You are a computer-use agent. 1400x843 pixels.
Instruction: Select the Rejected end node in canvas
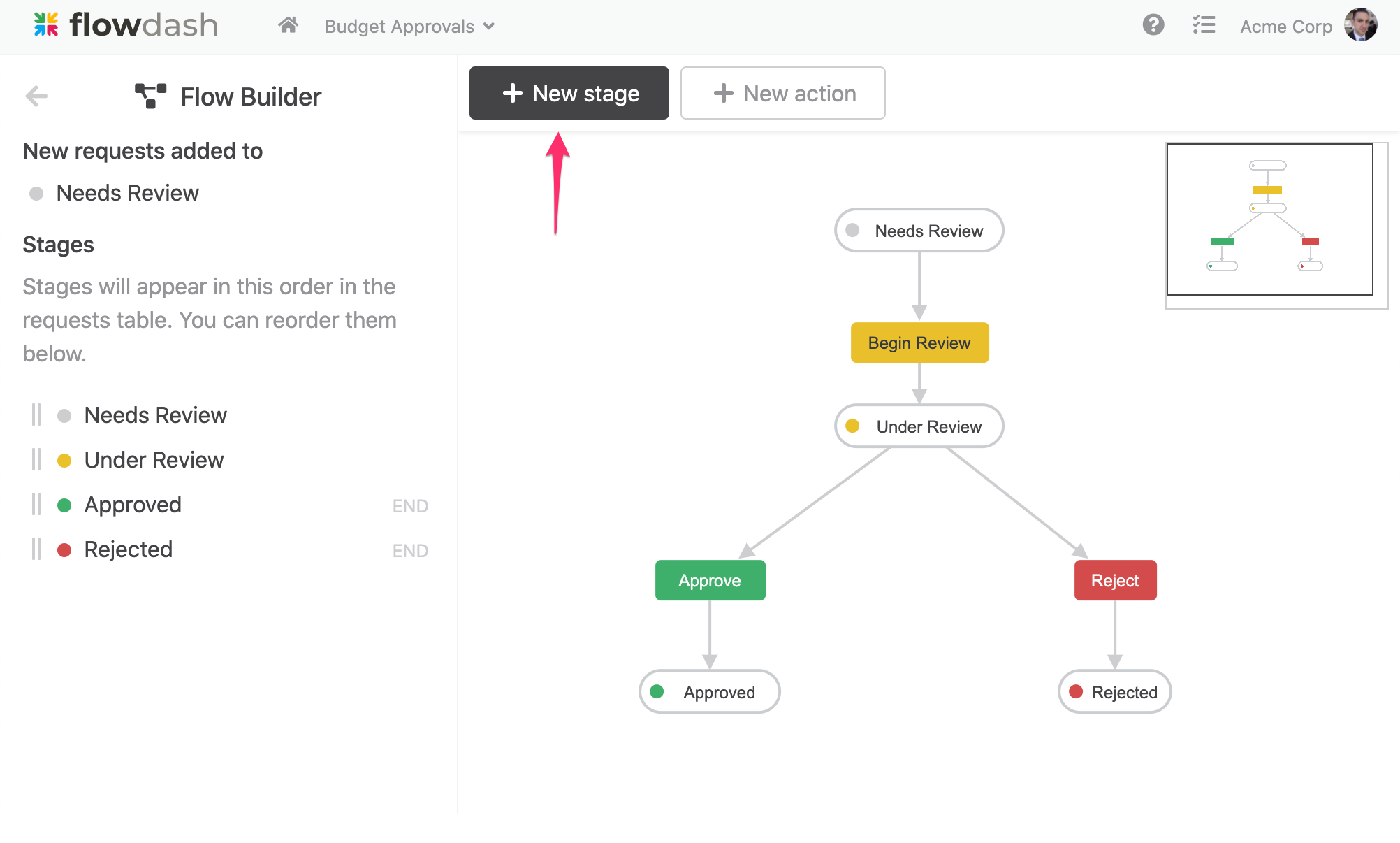[1115, 692]
